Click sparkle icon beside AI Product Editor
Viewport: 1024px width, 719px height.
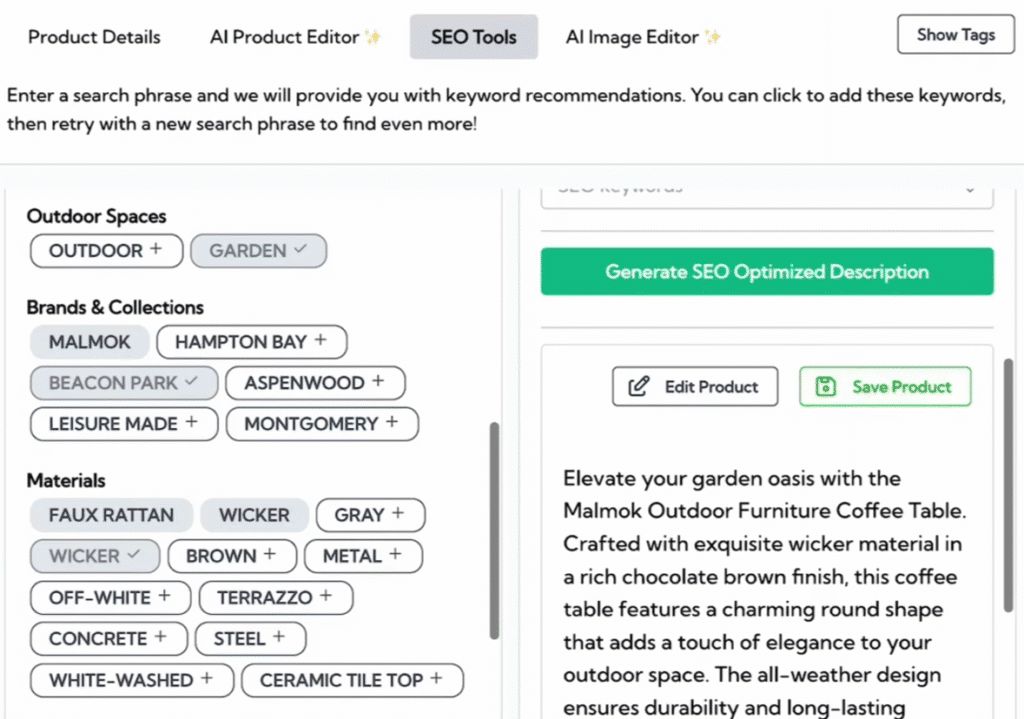(x=373, y=37)
